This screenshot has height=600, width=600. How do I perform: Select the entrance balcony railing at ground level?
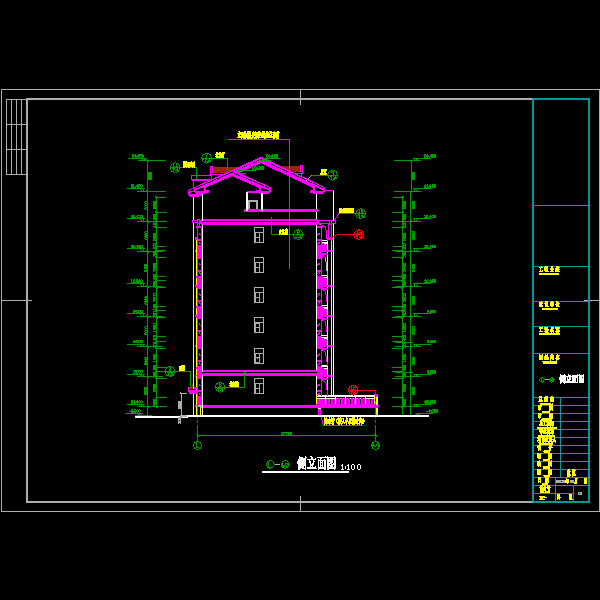point(346,401)
